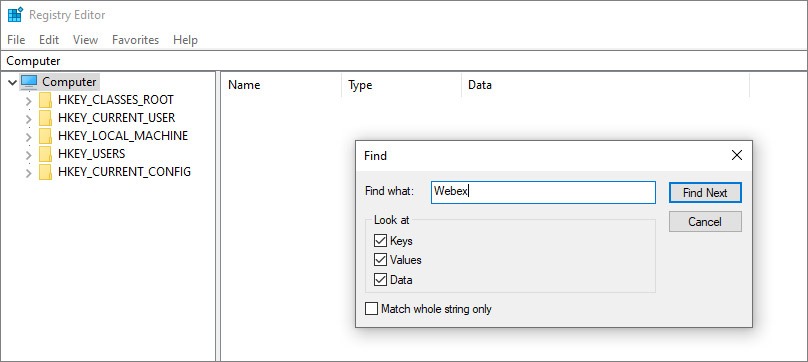Select HKEY_CURRENT_CONFIG label in tree
The image size is (808, 362).
(124, 172)
